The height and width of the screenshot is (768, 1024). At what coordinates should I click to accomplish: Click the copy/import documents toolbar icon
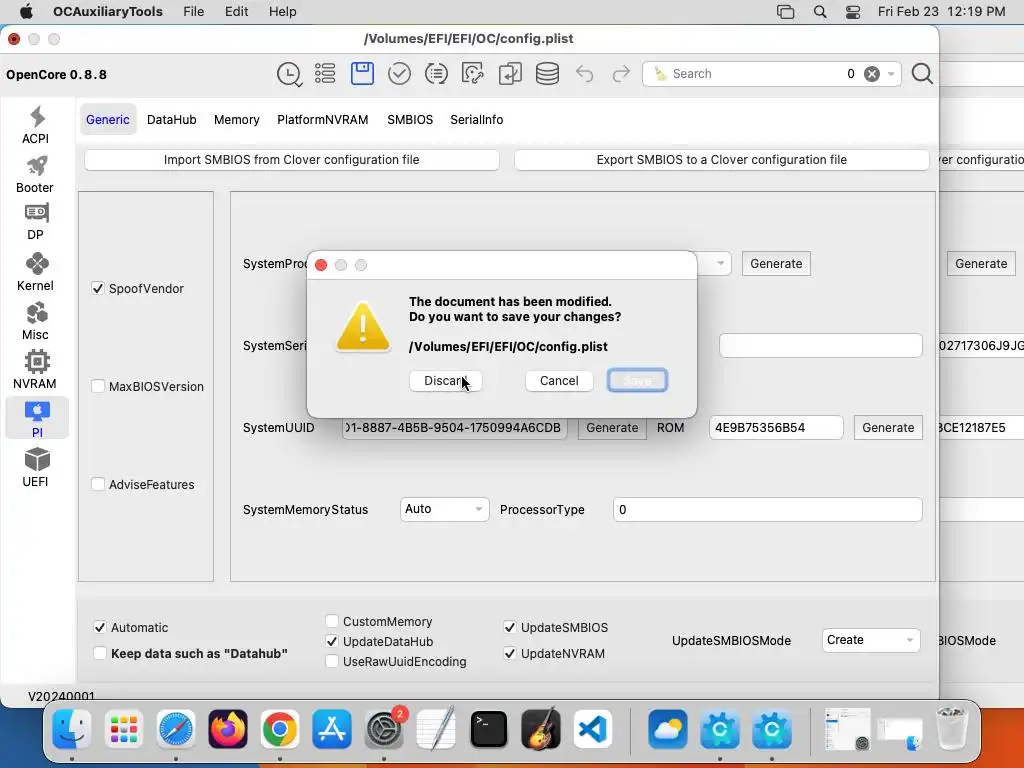pyautogui.click(x=510, y=74)
